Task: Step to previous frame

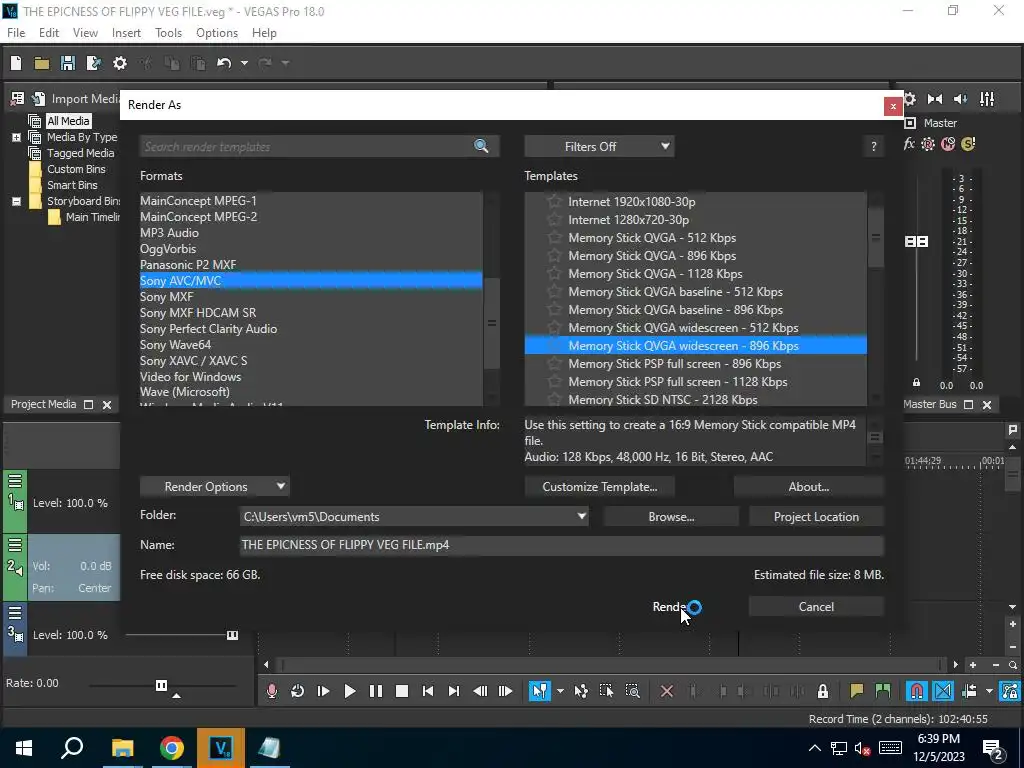Action: (480, 691)
